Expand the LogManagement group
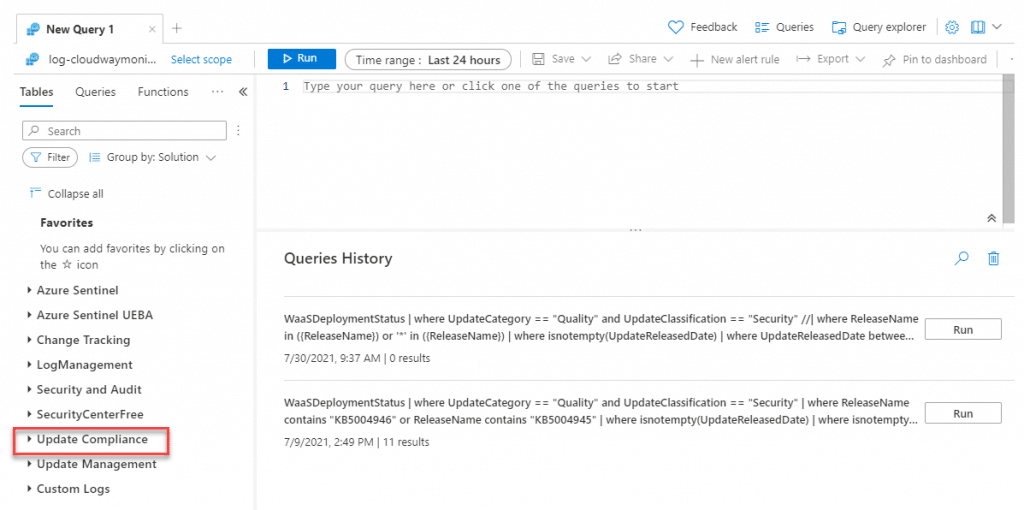This screenshot has width=1024, height=510. pos(80,364)
